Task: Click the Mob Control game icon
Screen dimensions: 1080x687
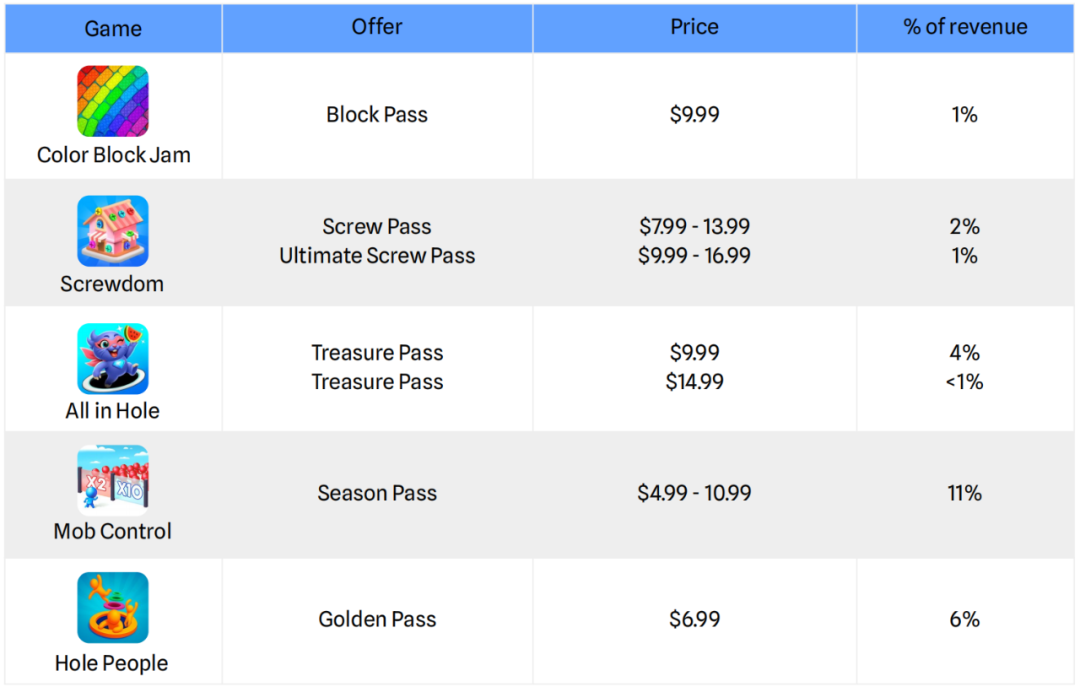Action: point(113,481)
